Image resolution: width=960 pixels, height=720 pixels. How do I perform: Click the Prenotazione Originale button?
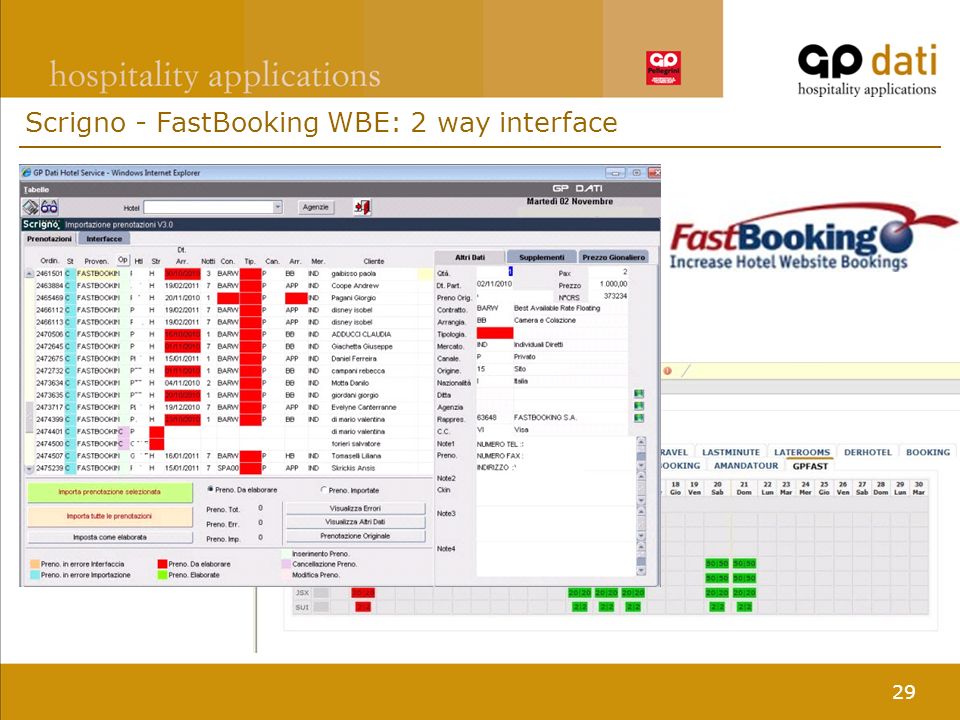(x=355, y=536)
